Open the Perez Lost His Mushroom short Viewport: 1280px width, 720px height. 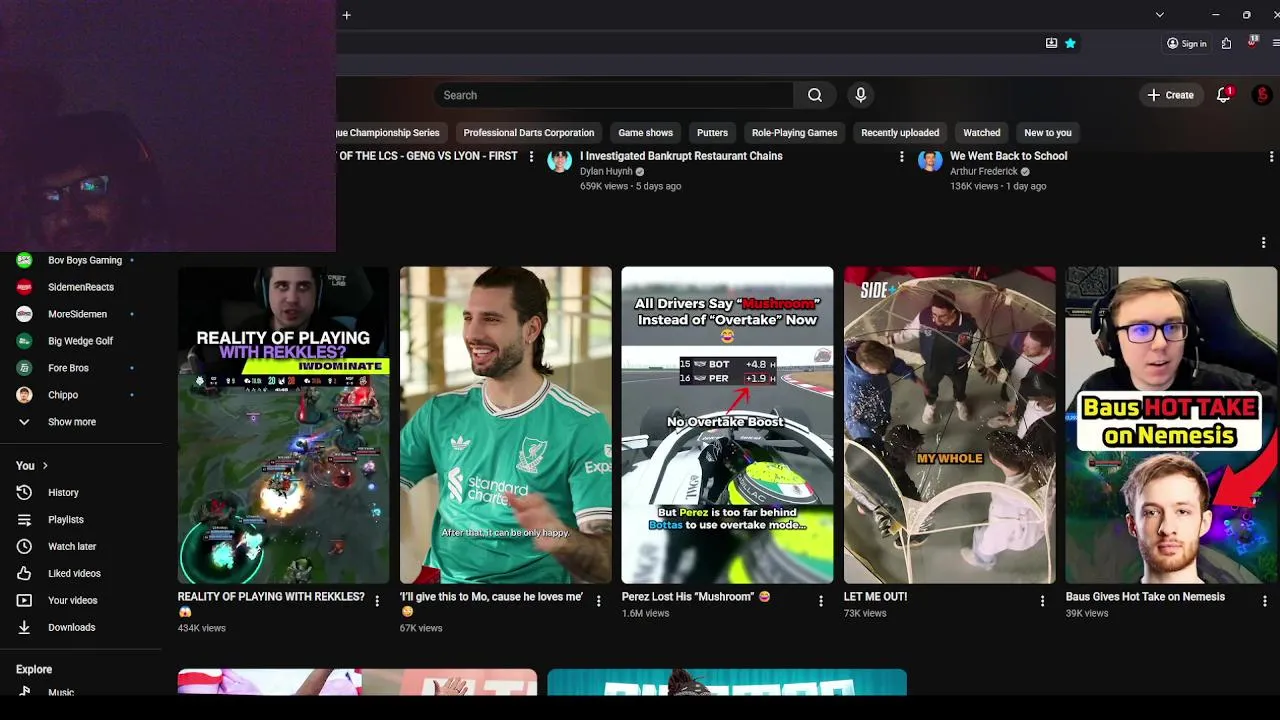tap(727, 425)
